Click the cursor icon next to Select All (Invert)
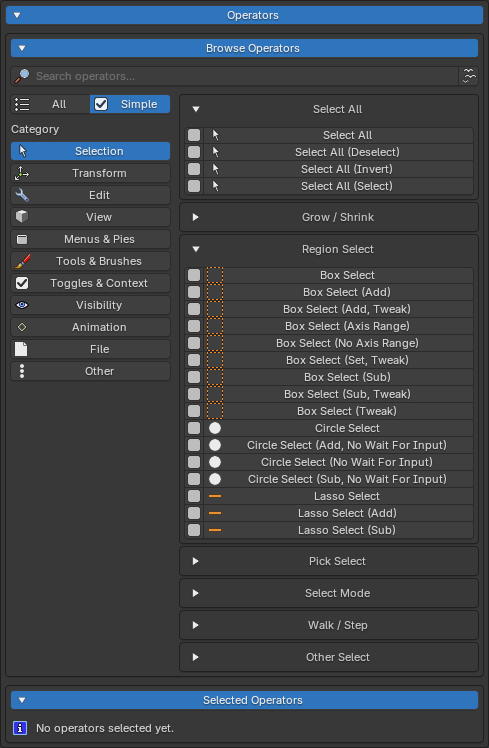Image resolution: width=489 pixels, height=748 pixels. pos(216,169)
